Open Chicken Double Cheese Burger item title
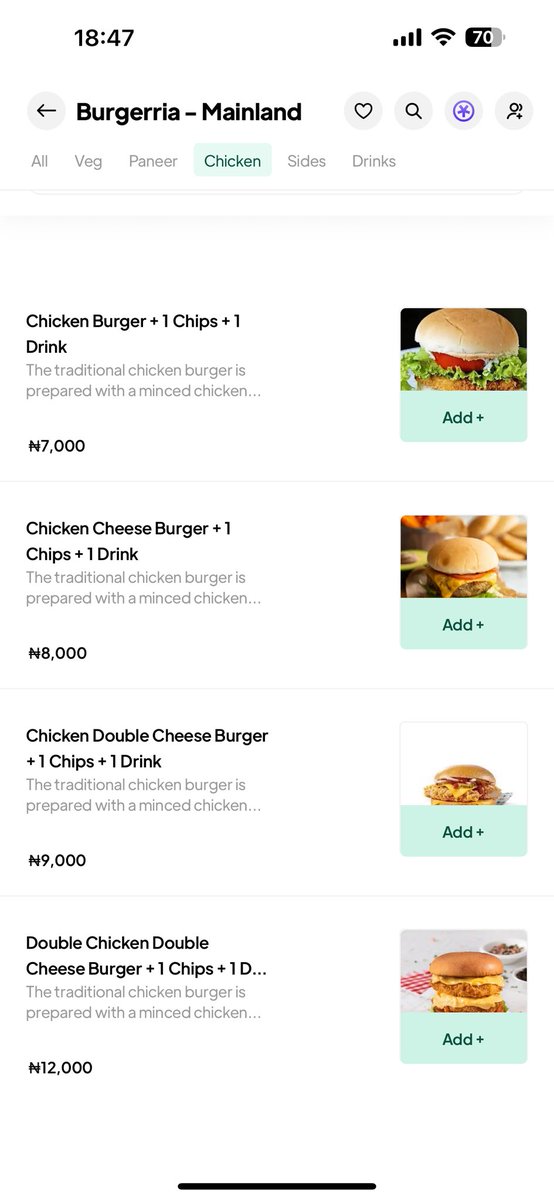 [147, 748]
